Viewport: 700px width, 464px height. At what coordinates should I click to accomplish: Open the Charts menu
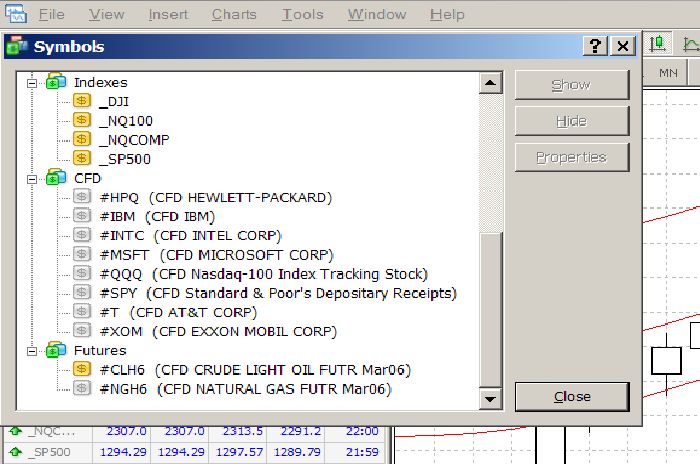[x=234, y=14]
